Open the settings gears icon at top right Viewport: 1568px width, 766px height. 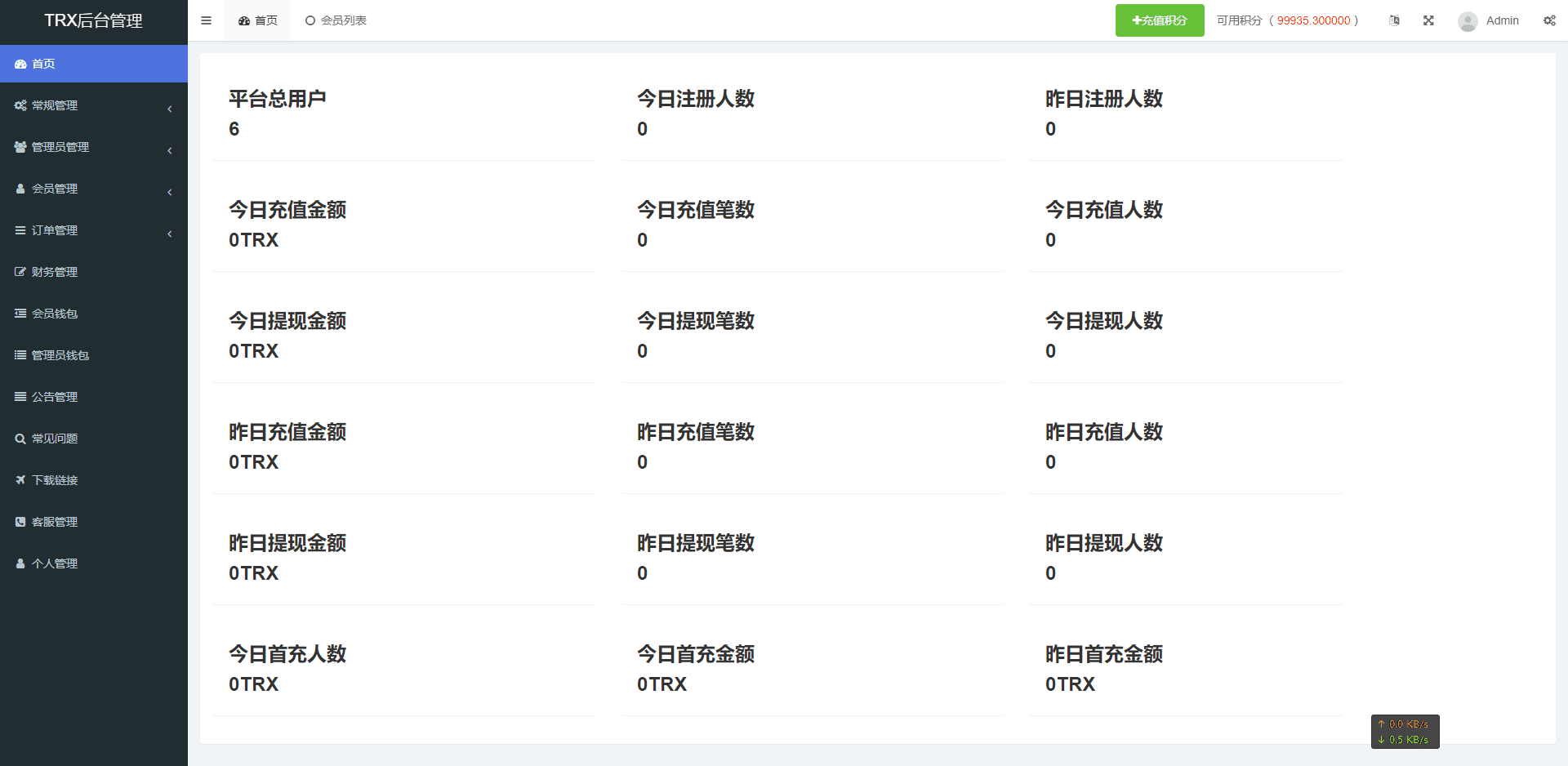[1549, 20]
